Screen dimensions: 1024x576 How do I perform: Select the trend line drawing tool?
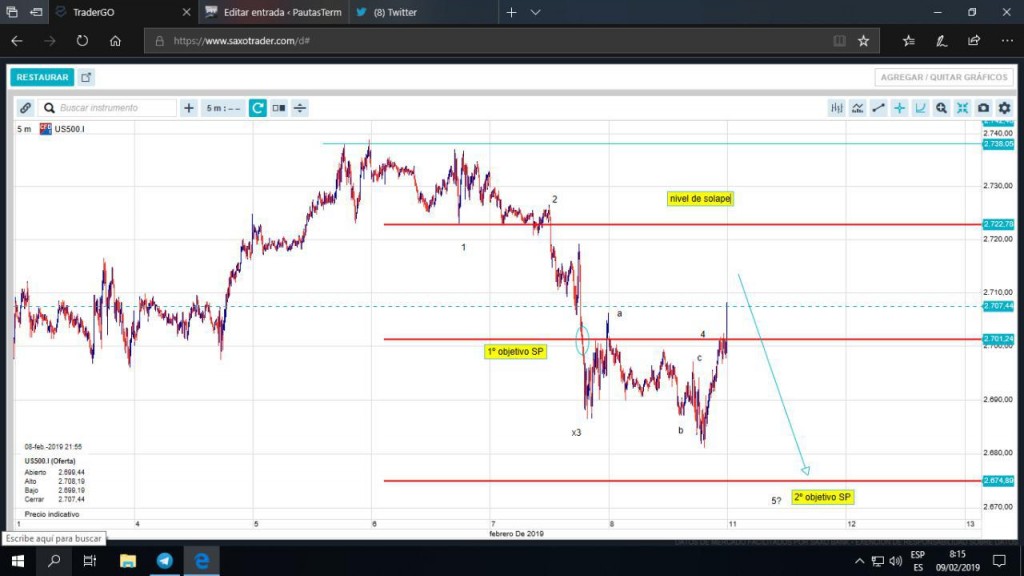878,108
